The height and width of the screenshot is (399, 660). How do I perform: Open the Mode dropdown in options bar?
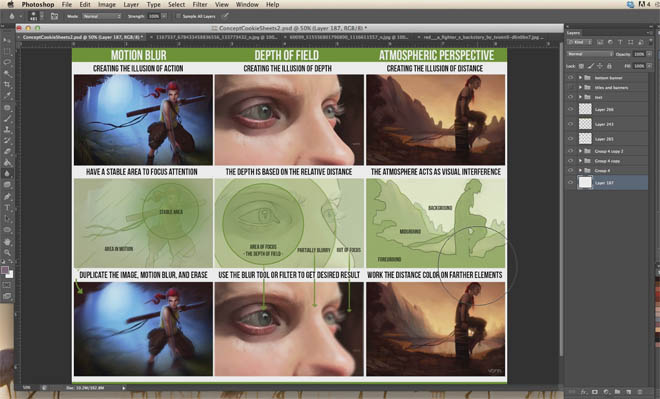click(x=102, y=16)
